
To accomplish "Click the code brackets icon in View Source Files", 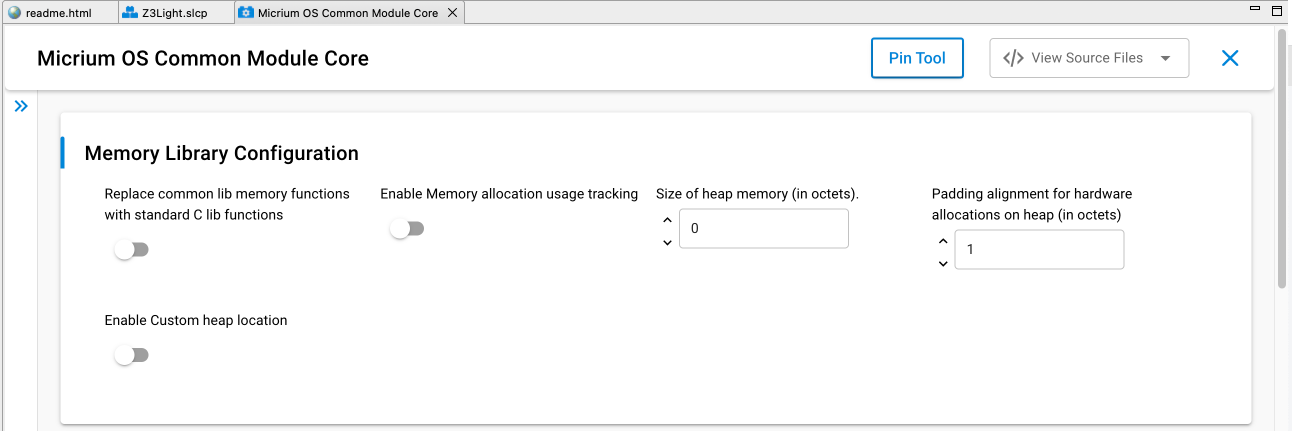I will [x=1013, y=58].
